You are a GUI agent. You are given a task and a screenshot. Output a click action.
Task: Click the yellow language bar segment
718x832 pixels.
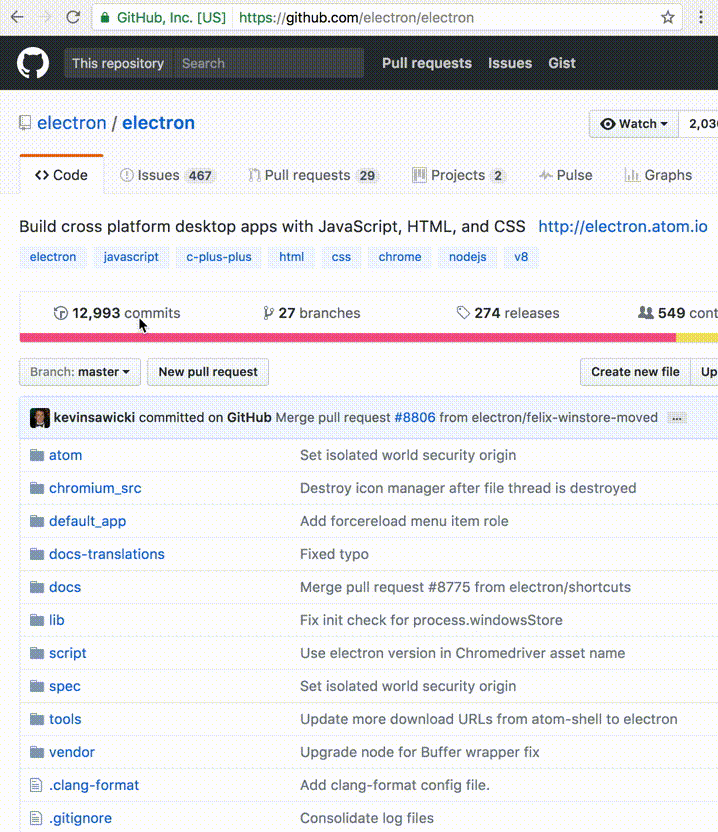(697, 338)
